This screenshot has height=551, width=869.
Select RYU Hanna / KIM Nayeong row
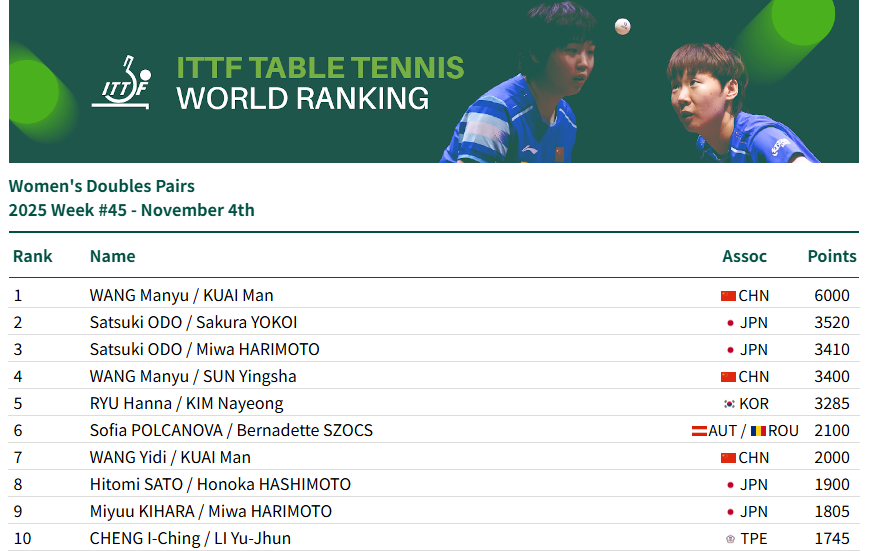coord(186,404)
